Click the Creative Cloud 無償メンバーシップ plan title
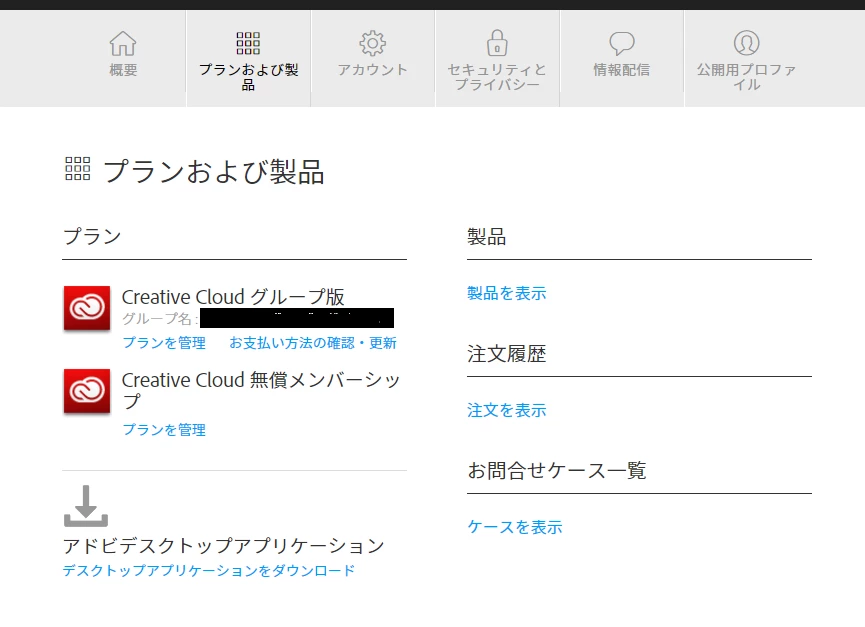This screenshot has width=865, height=627. 260,390
